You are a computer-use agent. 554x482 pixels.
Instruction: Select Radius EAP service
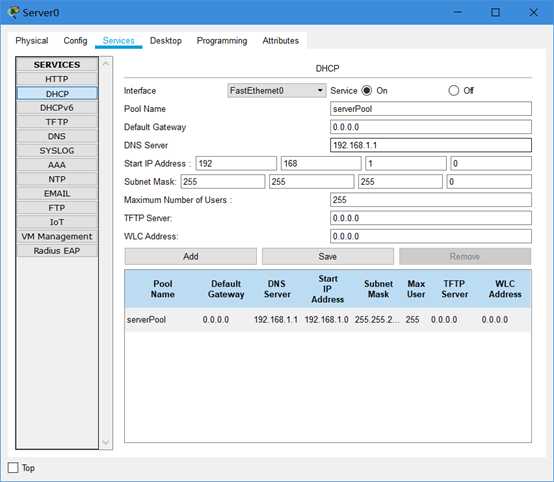[57, 251]
